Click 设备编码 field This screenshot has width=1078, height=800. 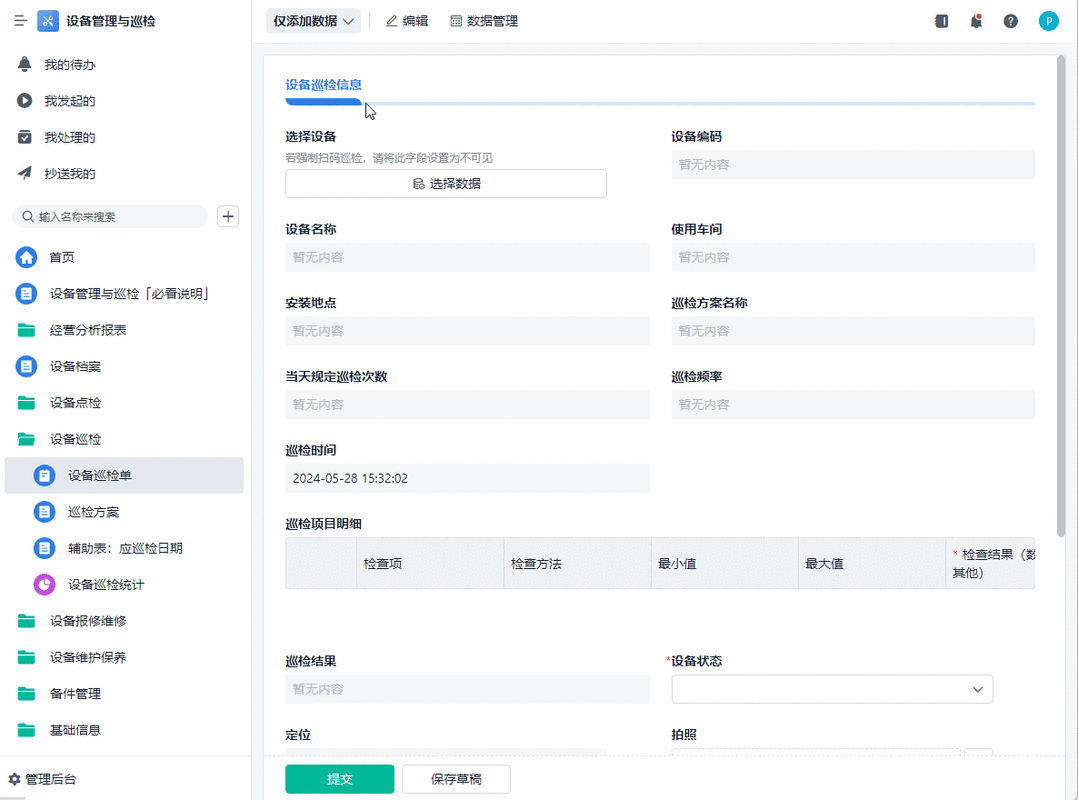click(x=853, y=165)
